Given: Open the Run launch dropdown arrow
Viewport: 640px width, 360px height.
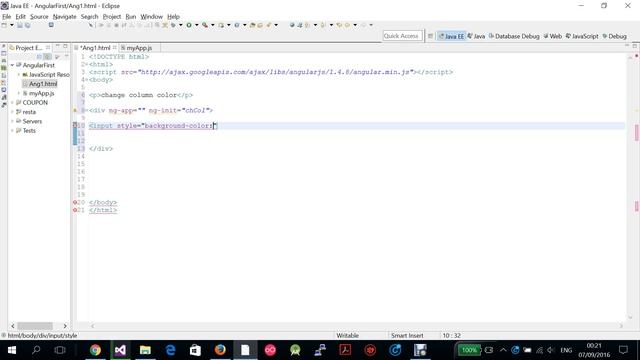Looking at the screenshot, I should 196,25.
